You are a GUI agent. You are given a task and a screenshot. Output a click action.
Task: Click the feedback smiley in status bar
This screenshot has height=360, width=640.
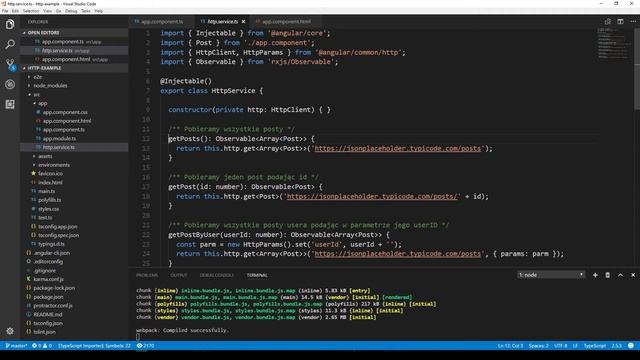tap(631, 346)
